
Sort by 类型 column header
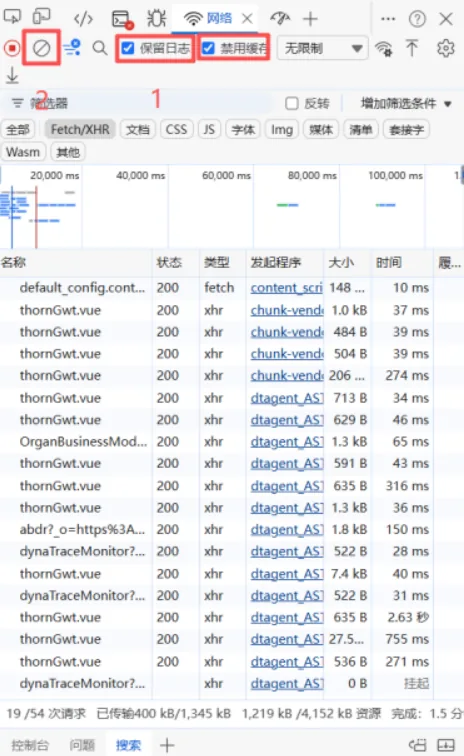click(222, 262)
